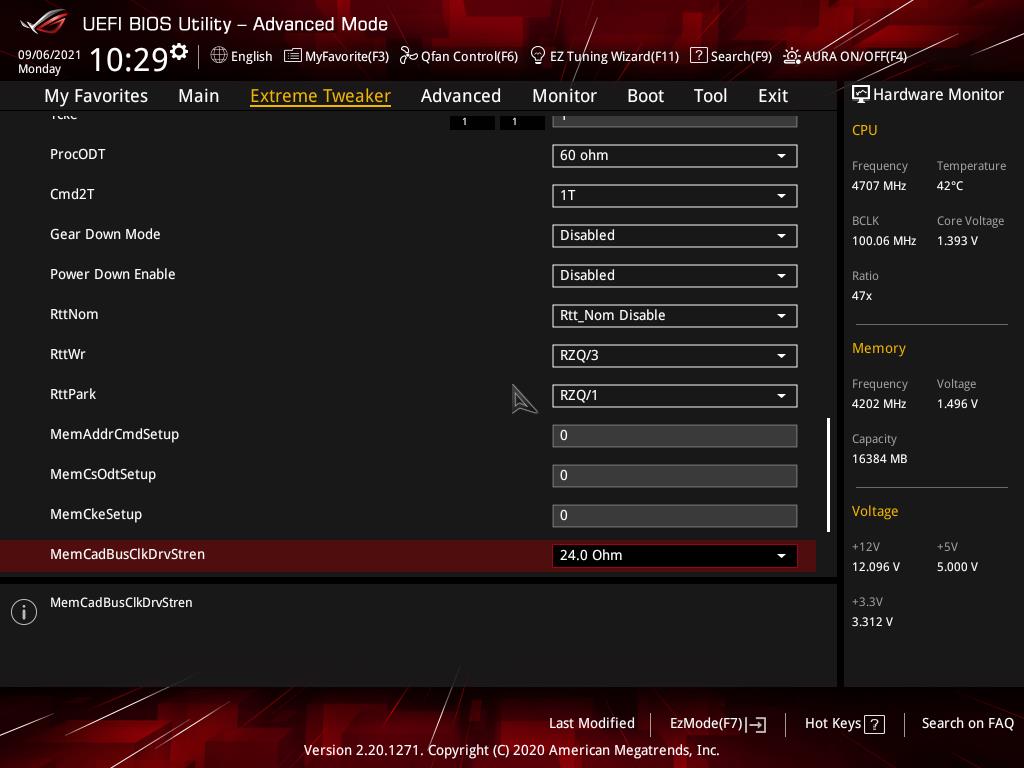
Task: Select MemAddrCmdSetup label
Action: click(114, 434)
